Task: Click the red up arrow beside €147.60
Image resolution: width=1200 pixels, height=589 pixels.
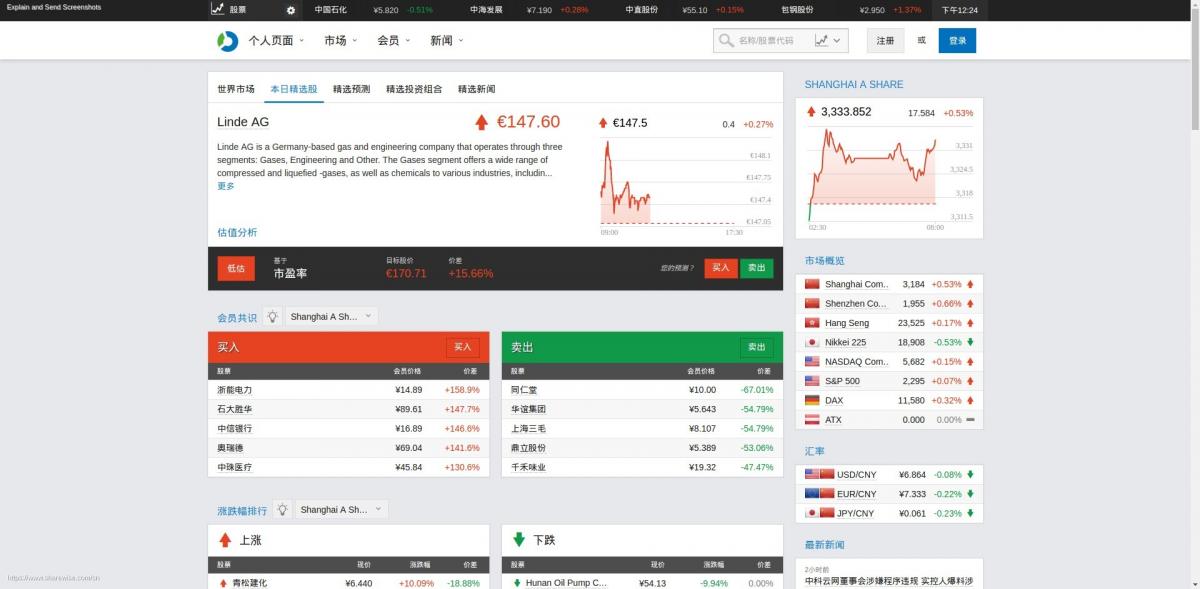Action: pyautogui.click(x=481, y=122)
